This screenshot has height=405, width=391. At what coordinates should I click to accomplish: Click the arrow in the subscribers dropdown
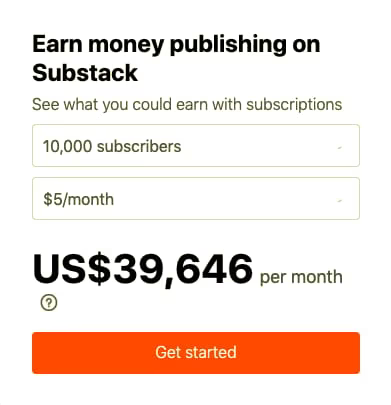tap(339, 147)
